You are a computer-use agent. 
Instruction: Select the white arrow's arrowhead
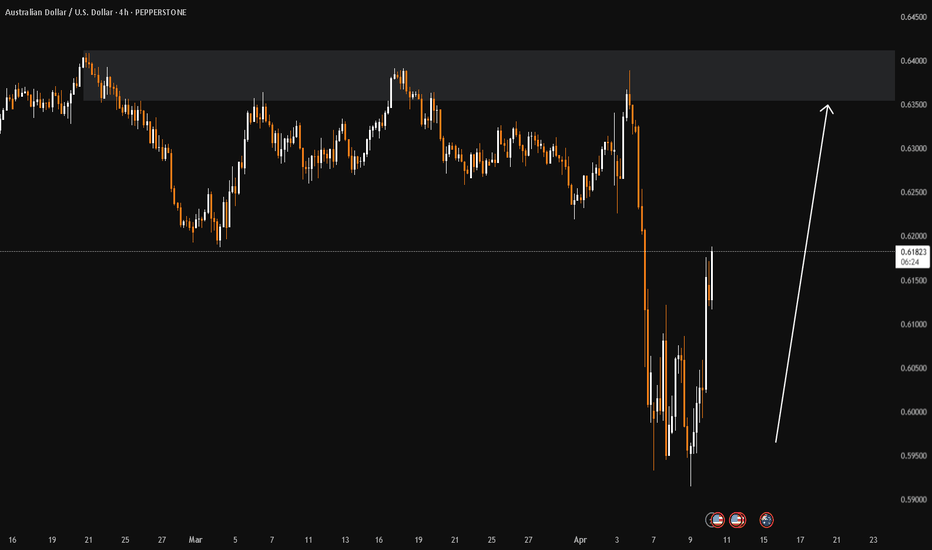coord(827,109)
